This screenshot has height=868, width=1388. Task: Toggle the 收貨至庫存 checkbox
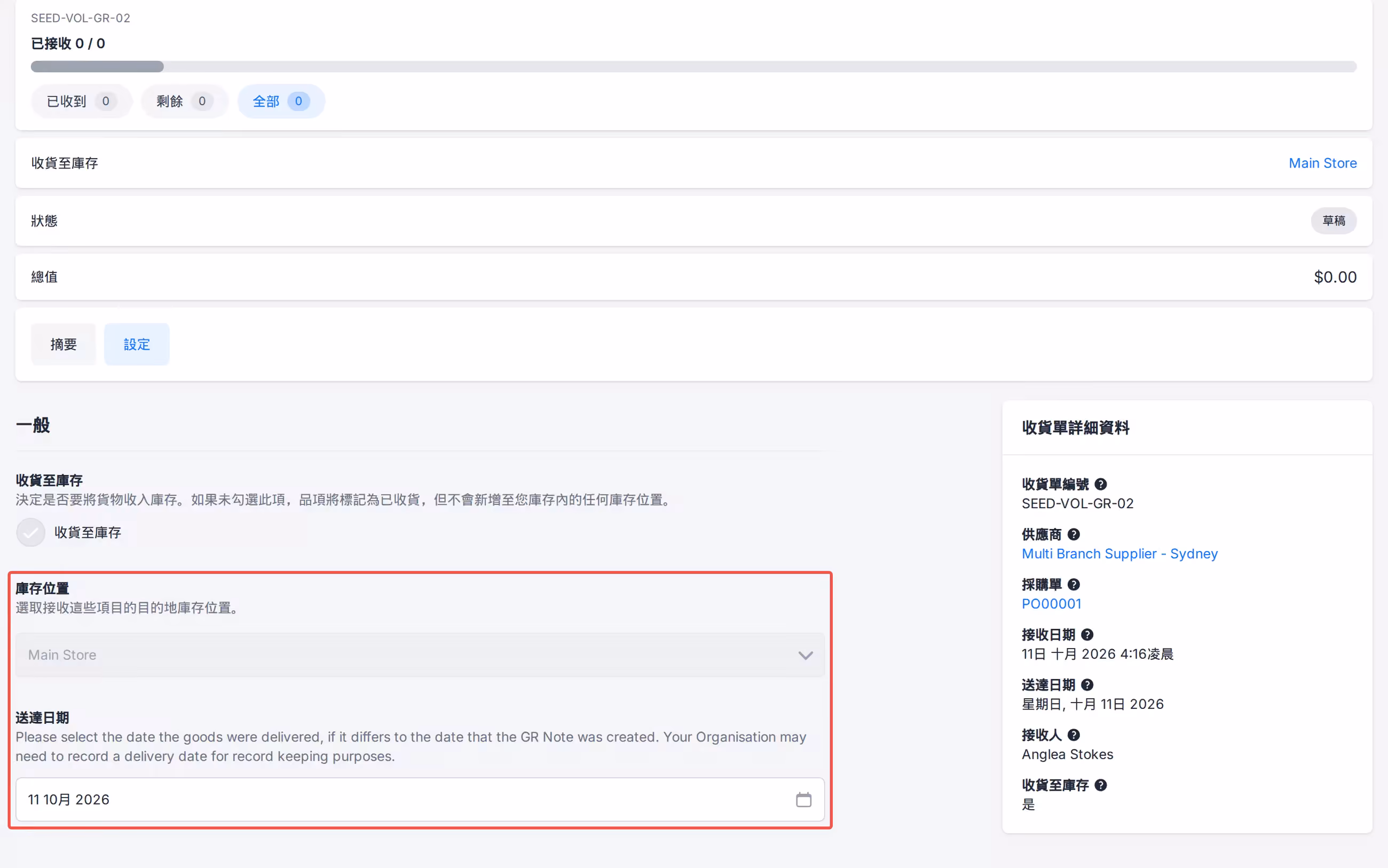(30, 532)
